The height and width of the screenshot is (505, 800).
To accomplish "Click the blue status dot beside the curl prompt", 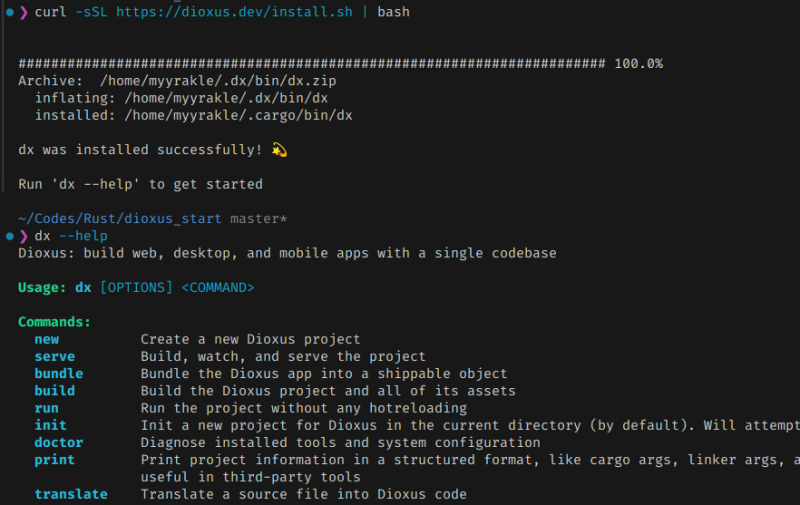I will click(x=7, y=12).
